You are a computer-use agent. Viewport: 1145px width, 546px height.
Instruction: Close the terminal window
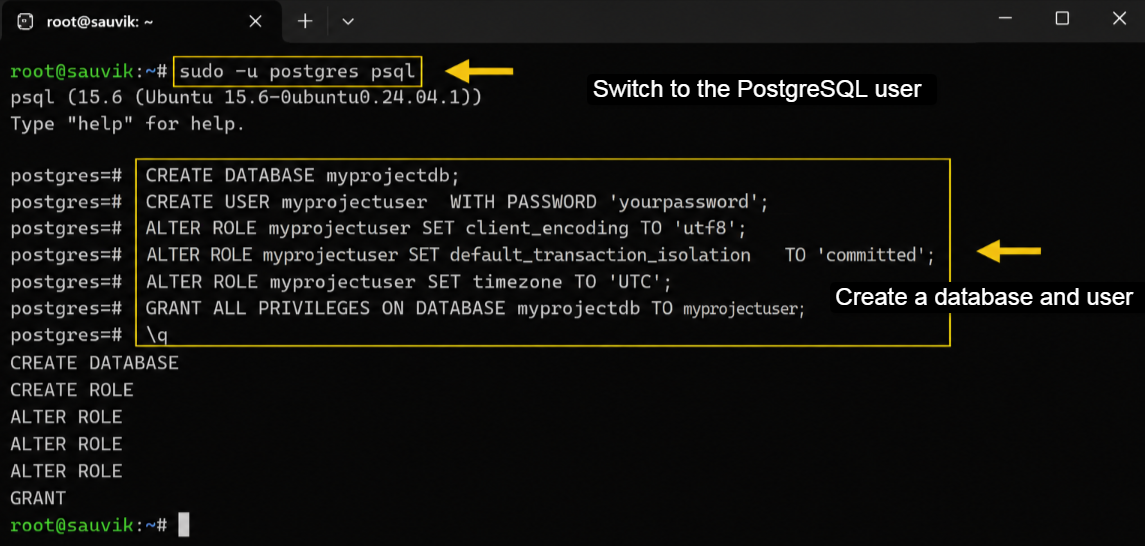[1119, 18]
